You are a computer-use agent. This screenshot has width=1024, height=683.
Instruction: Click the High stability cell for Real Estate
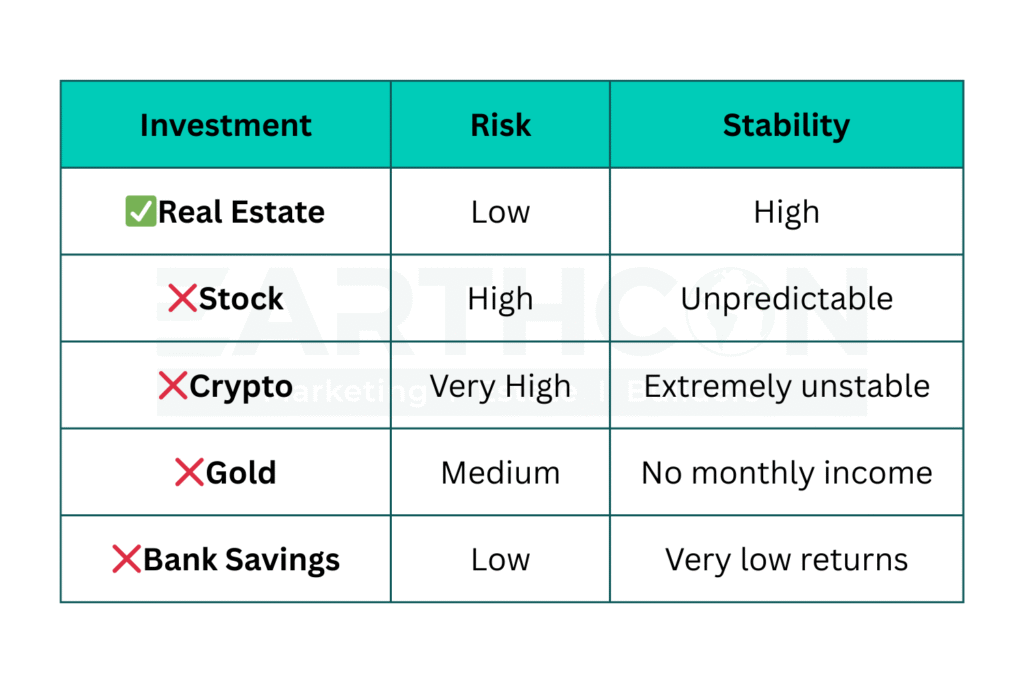(786, 212)
